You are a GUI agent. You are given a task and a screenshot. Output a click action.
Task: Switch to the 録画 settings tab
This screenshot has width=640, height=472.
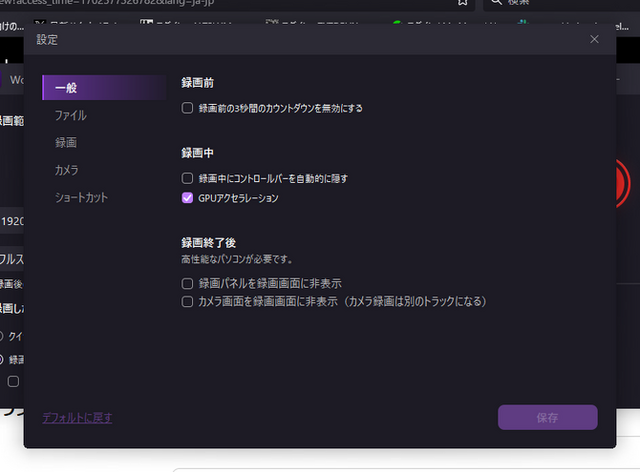pos(66,143)
